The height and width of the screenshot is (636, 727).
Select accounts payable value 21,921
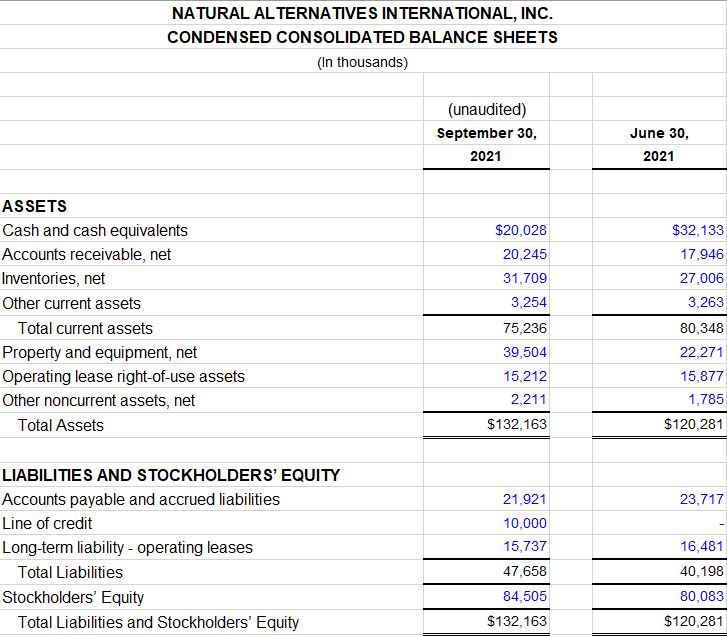[x=525, y=499]
